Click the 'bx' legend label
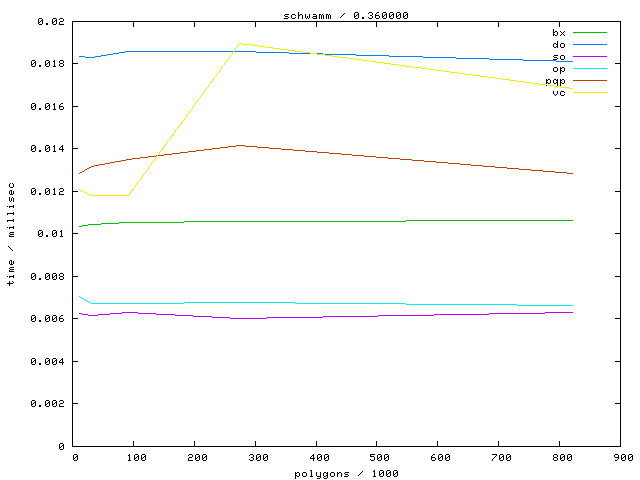 pos(558,33)
